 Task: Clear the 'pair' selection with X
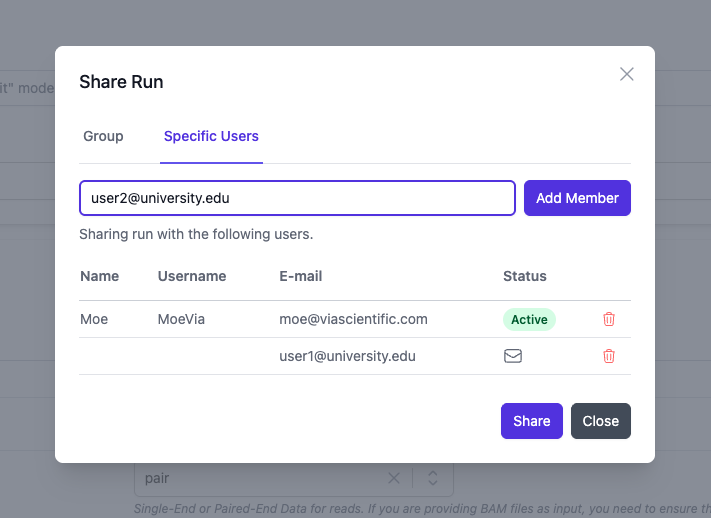coord(394,478)
